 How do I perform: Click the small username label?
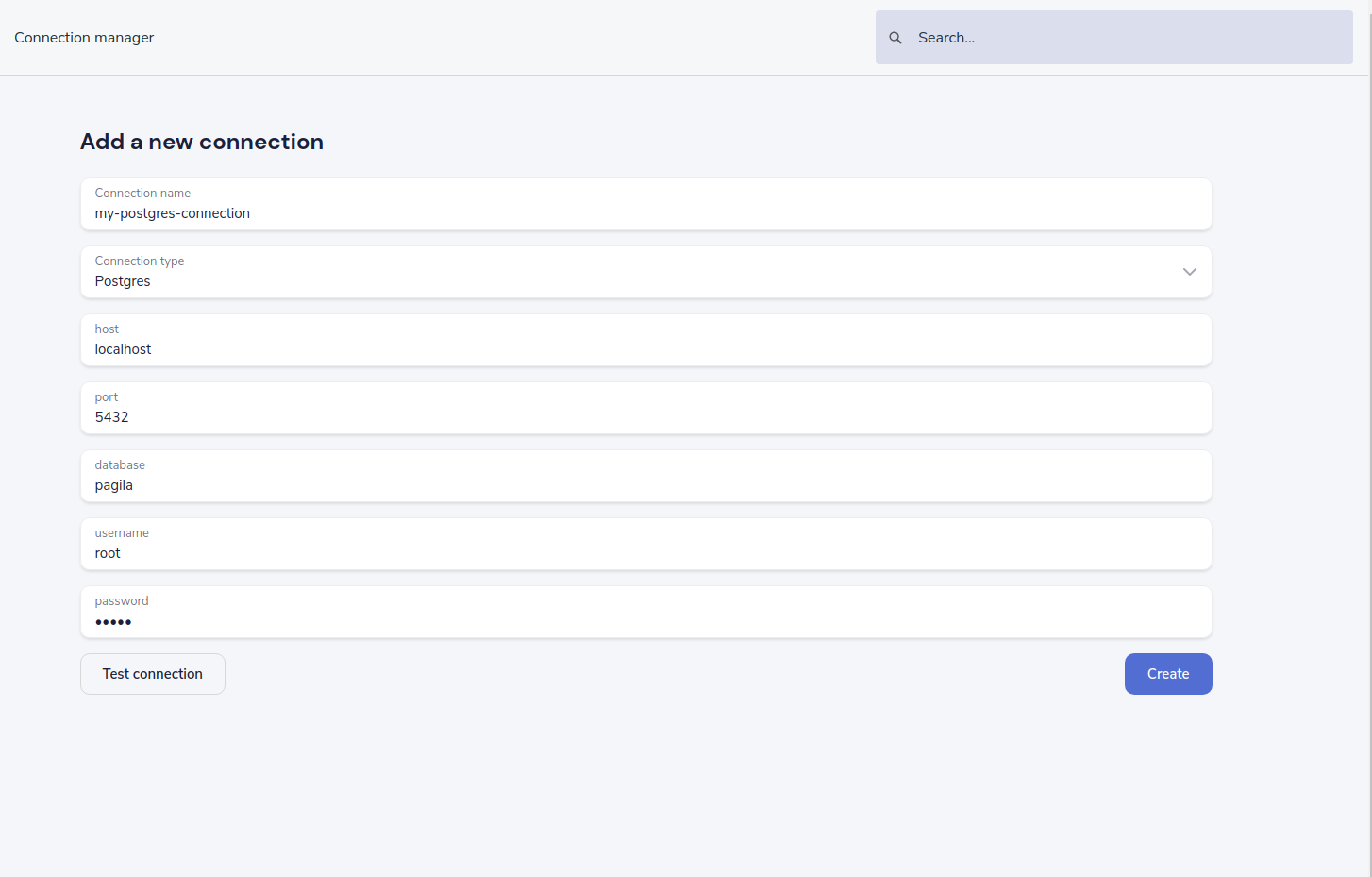[x=122, y=533]
